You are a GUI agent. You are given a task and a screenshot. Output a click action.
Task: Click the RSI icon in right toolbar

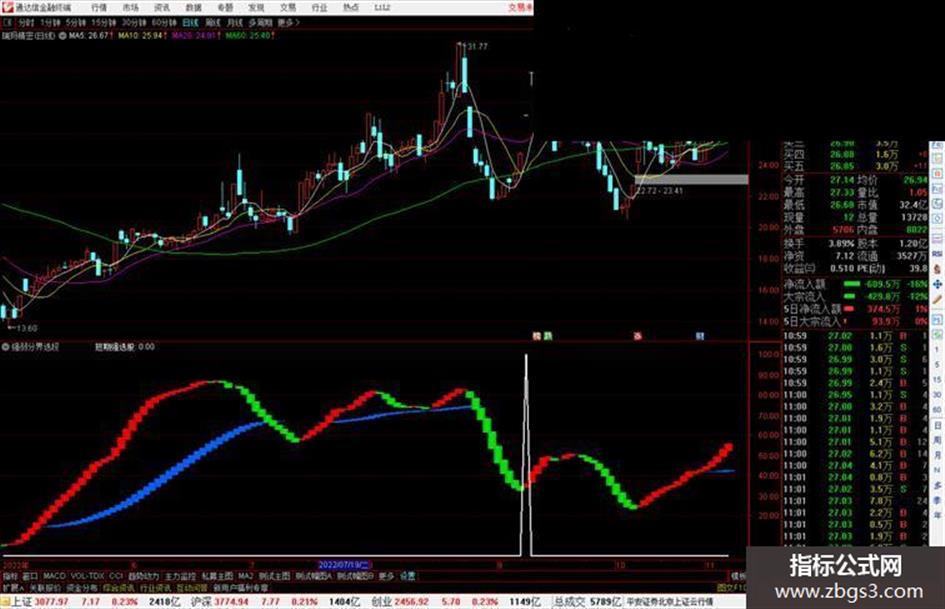pos(937,254)
